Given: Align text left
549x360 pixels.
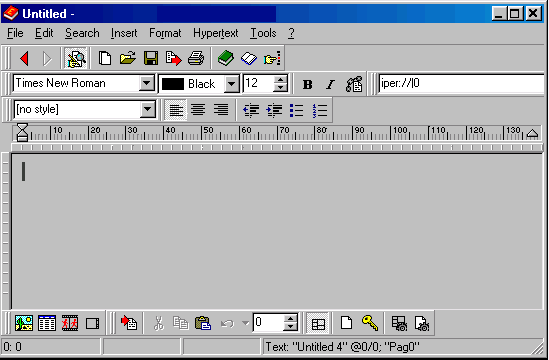Looking at the screenshot, I should click(x=176, y=110).
